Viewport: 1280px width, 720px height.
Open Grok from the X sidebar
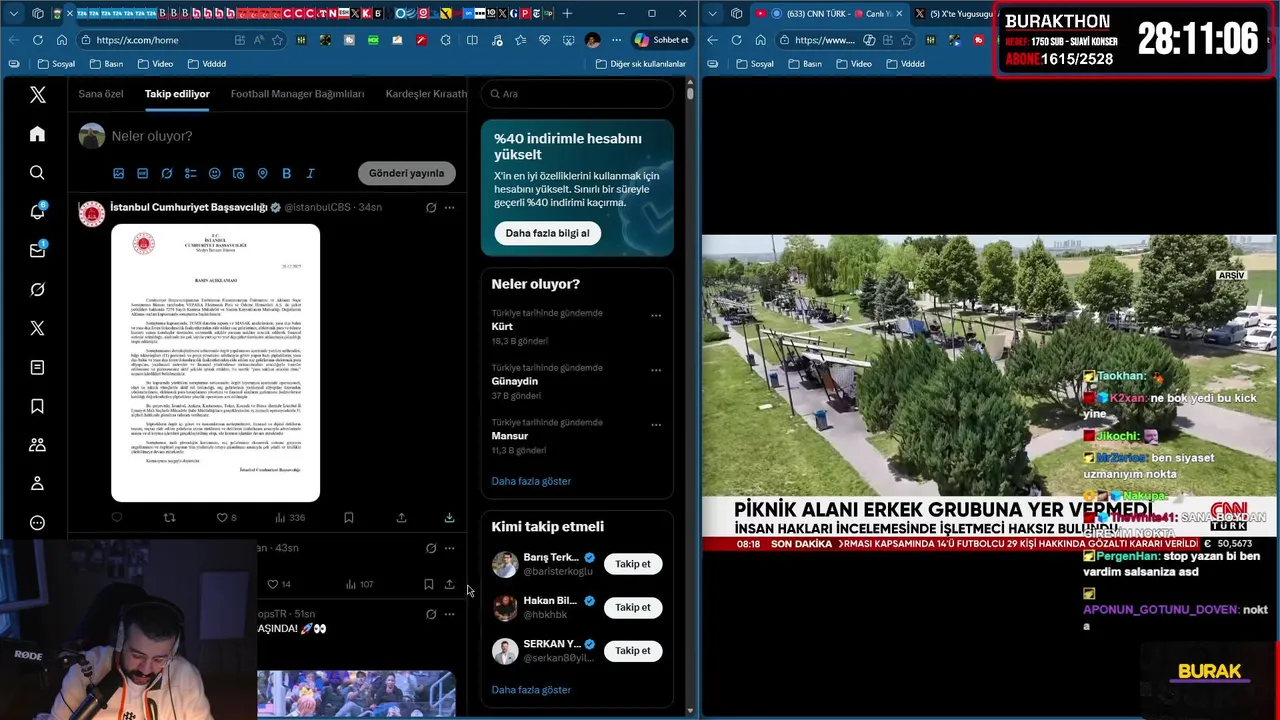[x=37, y=289]
